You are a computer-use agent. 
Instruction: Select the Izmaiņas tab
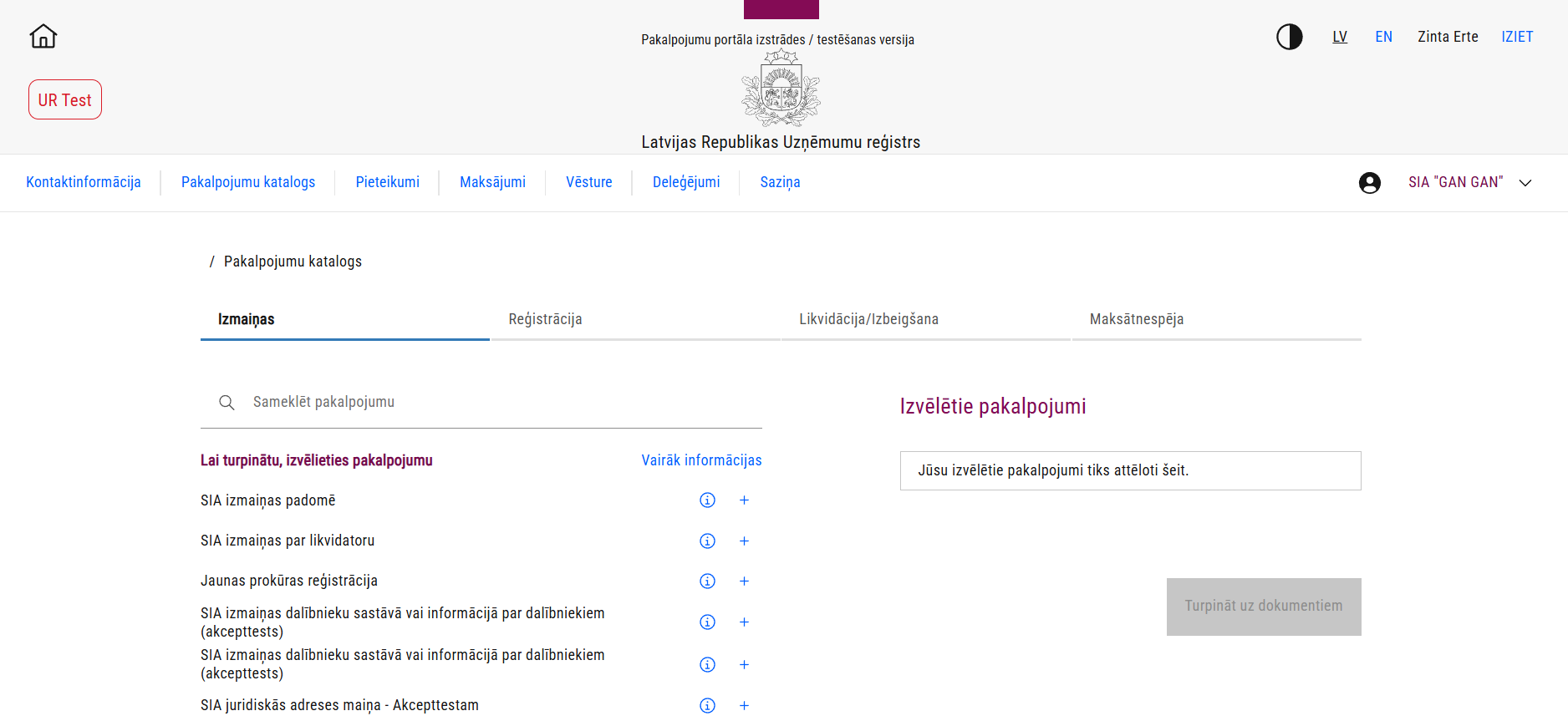[345, 320]
